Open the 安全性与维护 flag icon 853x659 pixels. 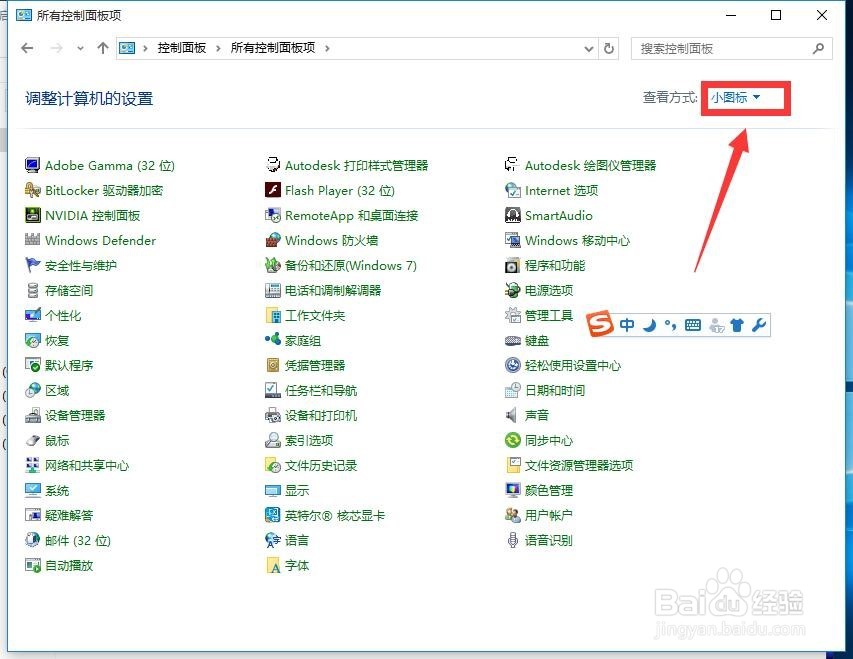pos(33,265)
